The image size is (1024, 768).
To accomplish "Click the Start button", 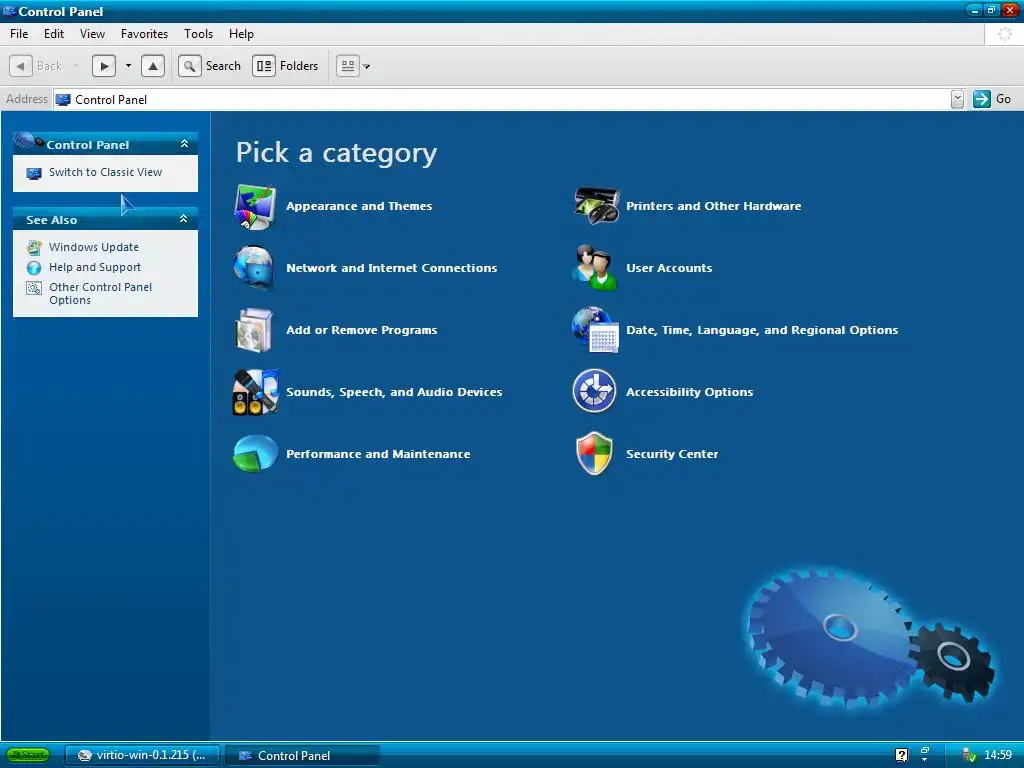I will click(28, 756).
